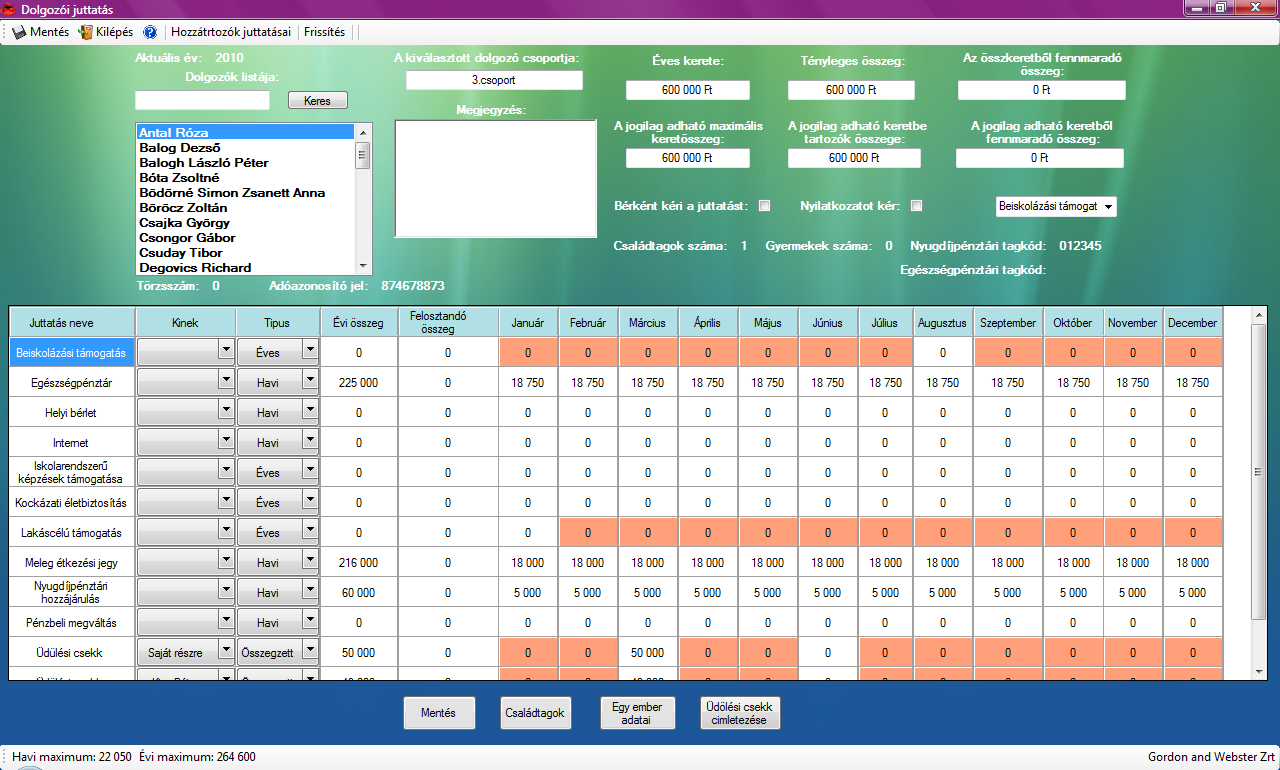Open the help question mark icon
The width and height of the screenshot is (1280, 770).
(150, 32)
